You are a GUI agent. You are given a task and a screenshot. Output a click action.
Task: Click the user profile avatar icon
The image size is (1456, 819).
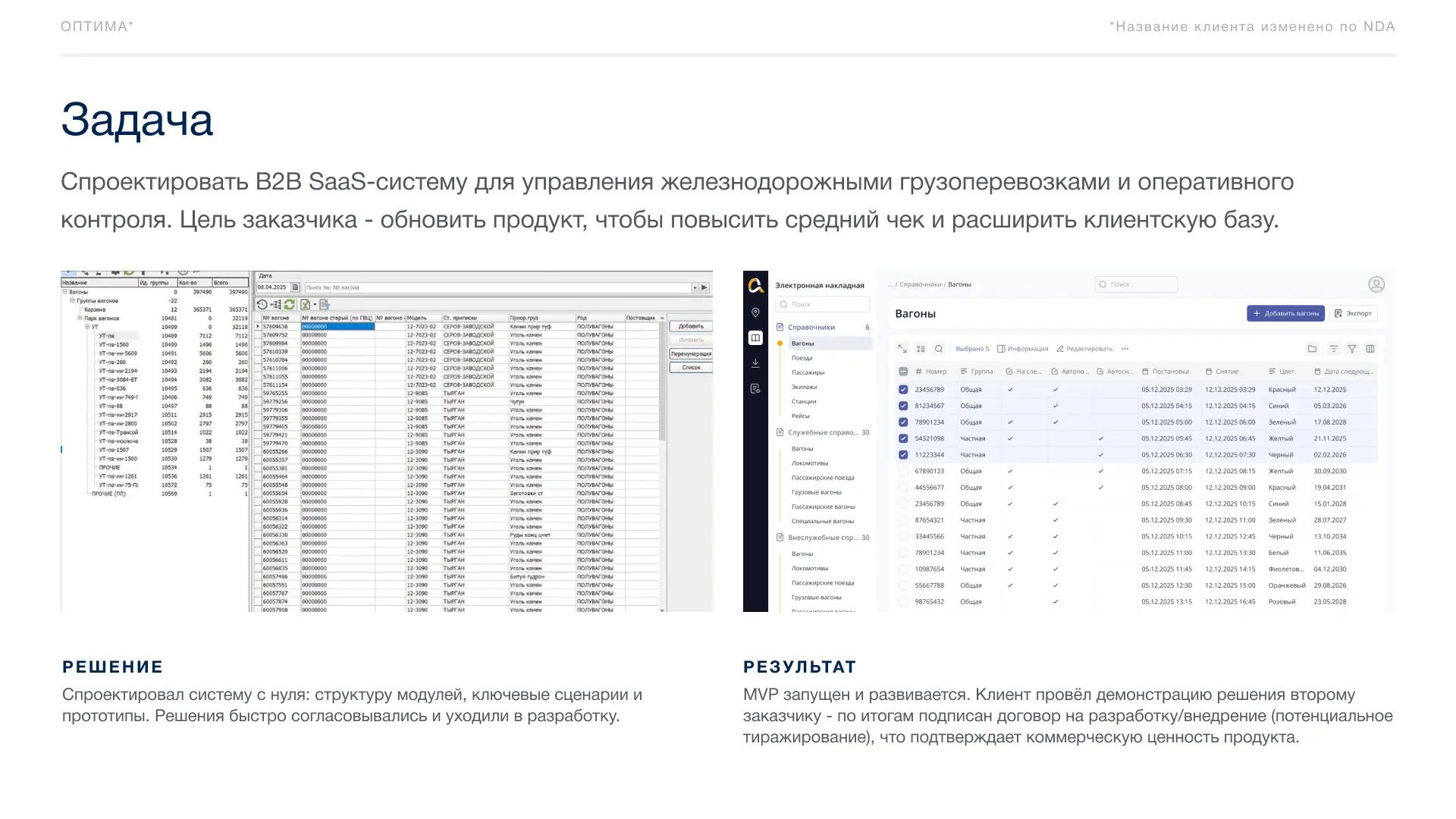coord(1376,284)
